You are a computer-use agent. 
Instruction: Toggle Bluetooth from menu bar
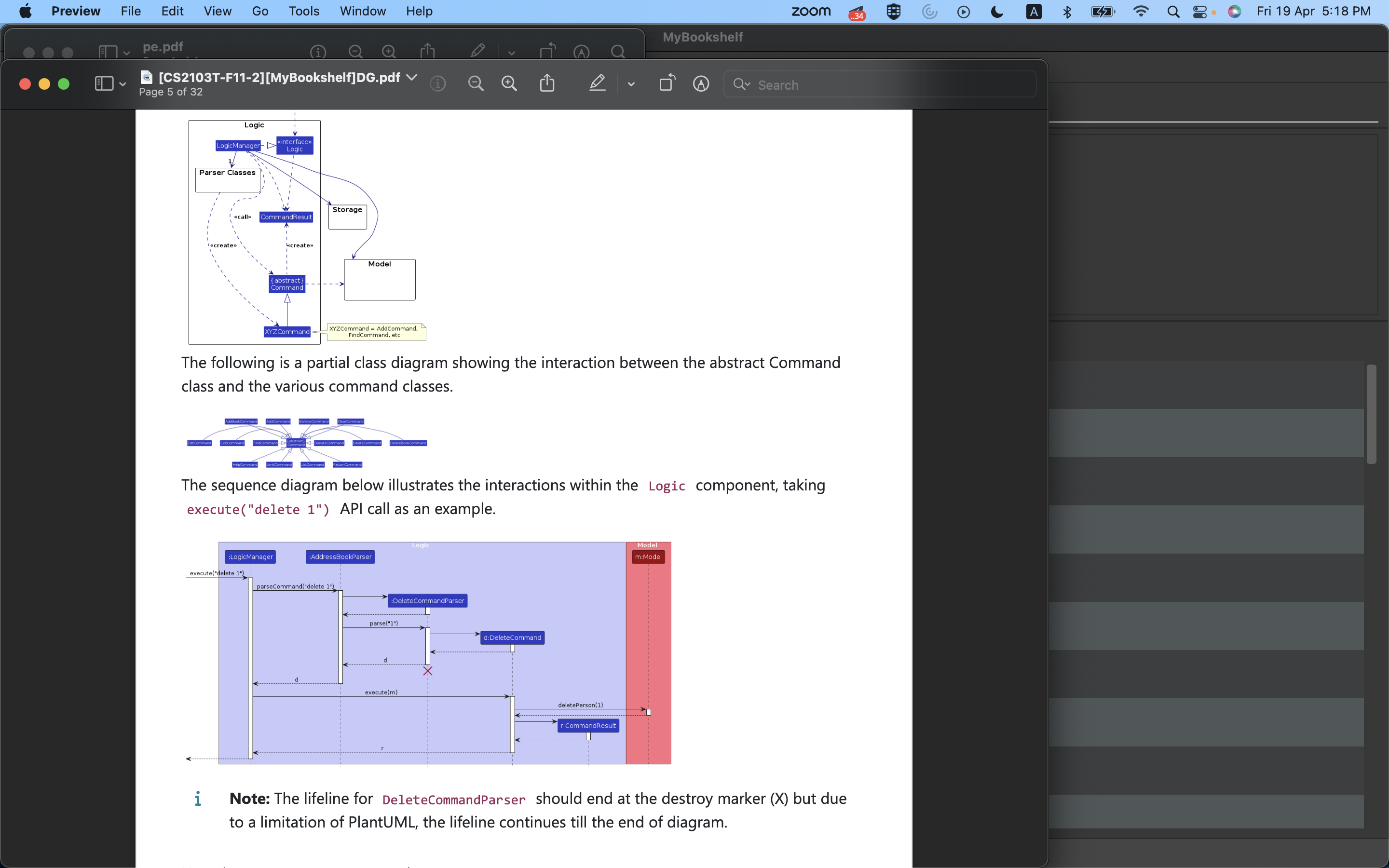[1067, 12]
